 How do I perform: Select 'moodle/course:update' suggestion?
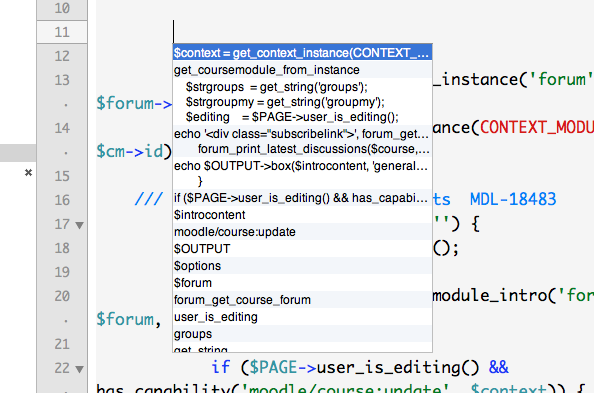(302, 232)
